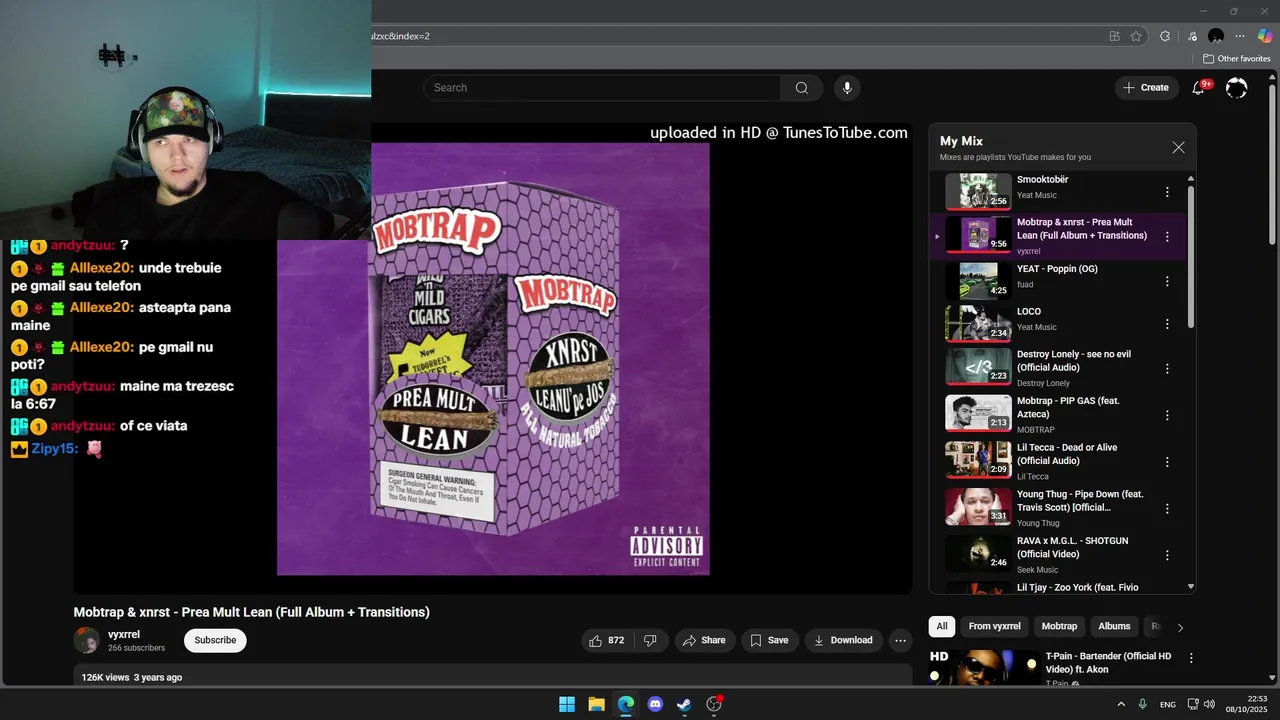The width and height of the screenshot is (1280, 720).
Task: Click the My Mix playlist scrollbar
Action: click(1190, 256)
